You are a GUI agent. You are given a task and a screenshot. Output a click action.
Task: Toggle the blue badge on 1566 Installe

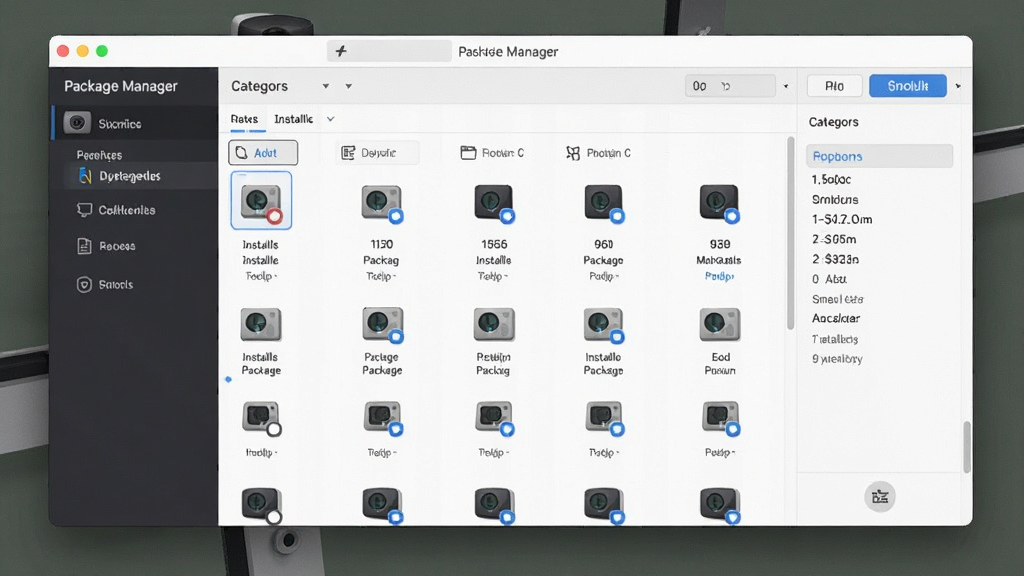(507, 216)
